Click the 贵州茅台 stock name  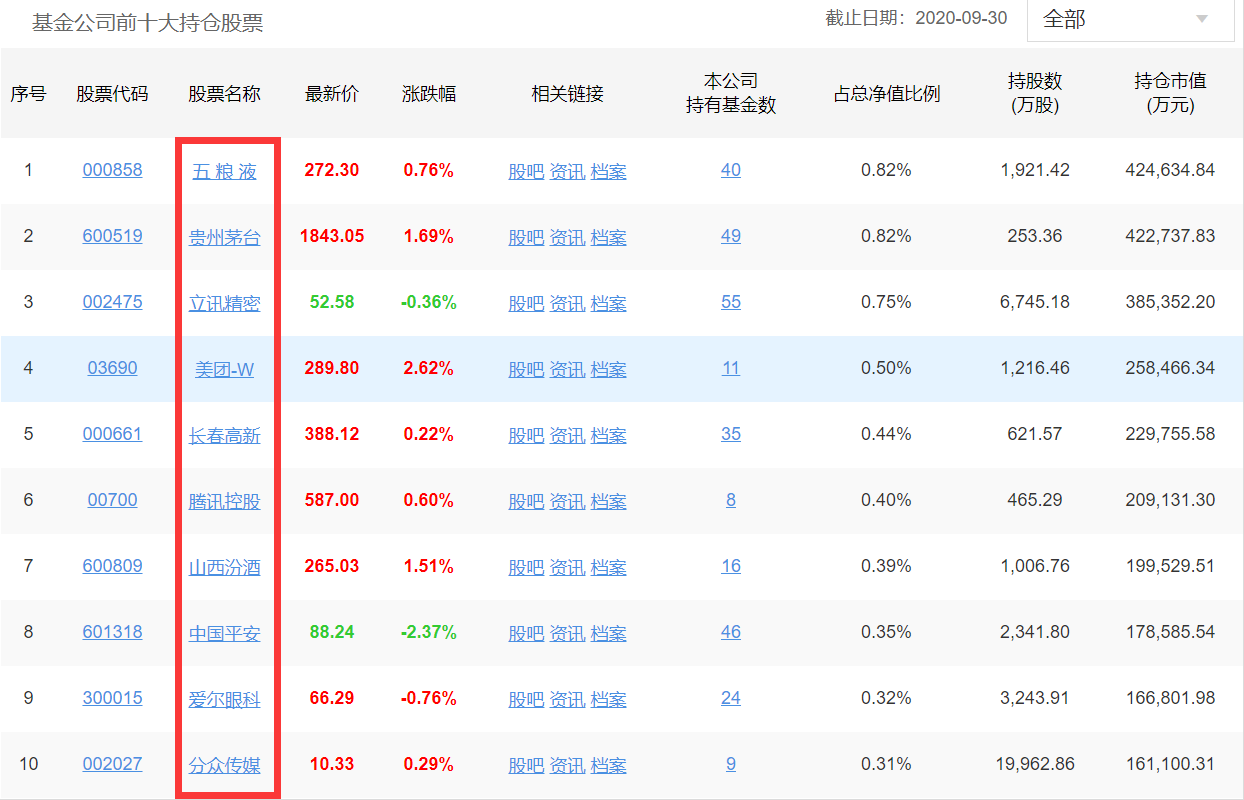pyautogui.click(x=225, y=237)
